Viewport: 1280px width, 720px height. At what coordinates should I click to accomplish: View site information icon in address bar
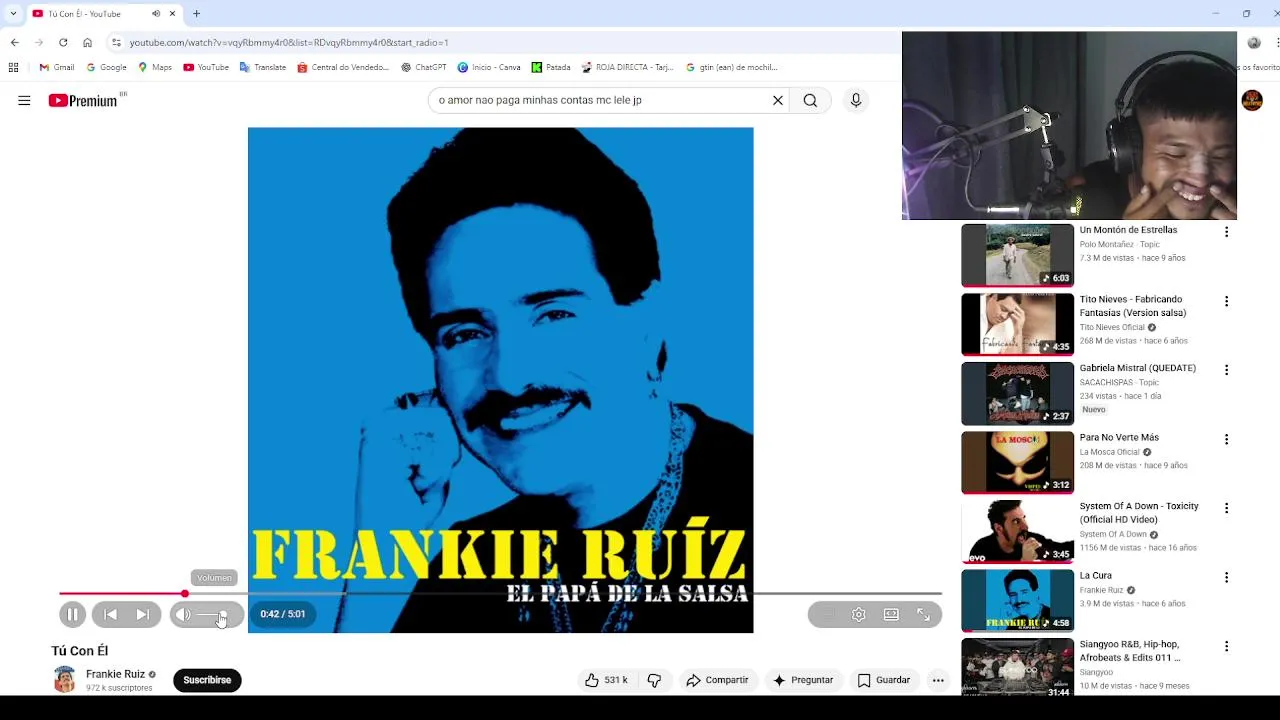tap(116, 42)
